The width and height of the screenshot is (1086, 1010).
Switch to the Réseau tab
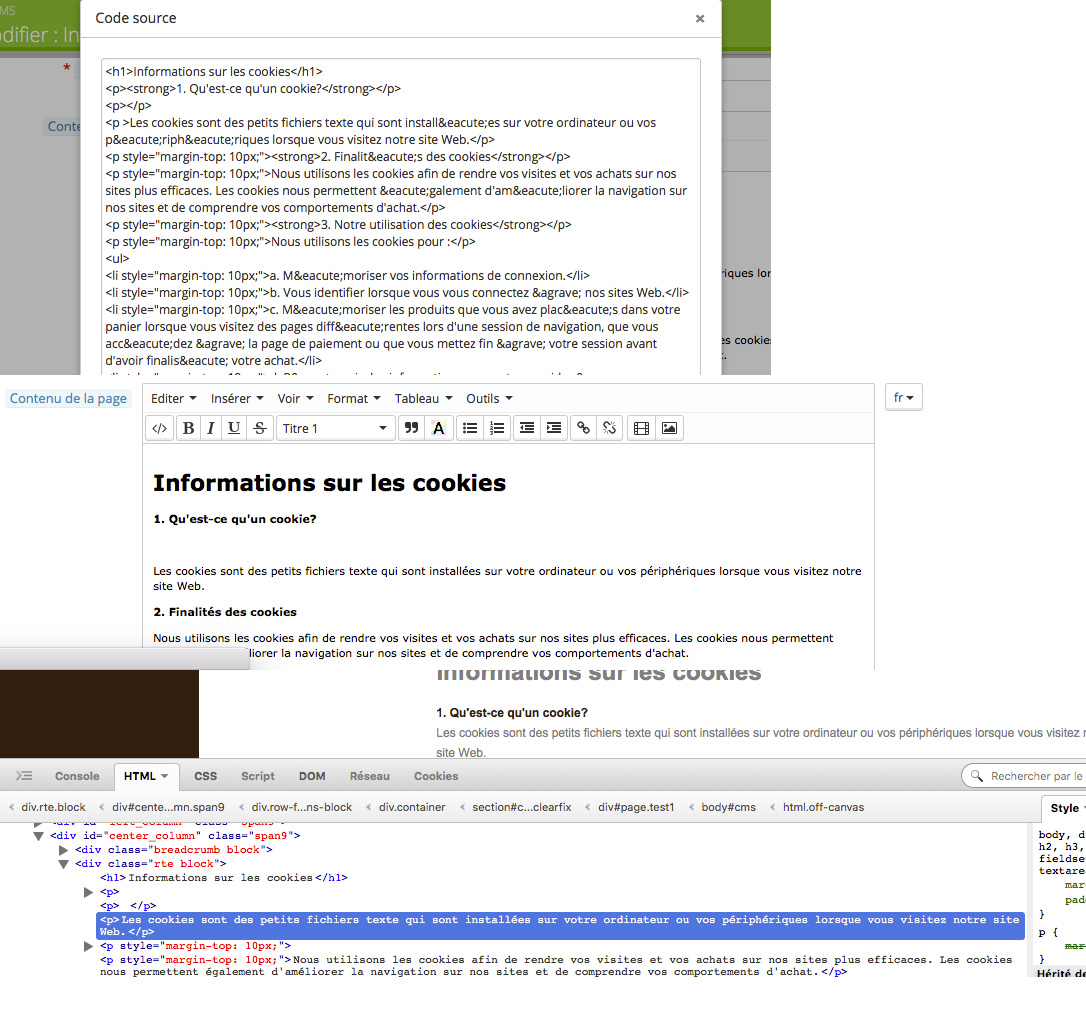(x=370, y=776)
